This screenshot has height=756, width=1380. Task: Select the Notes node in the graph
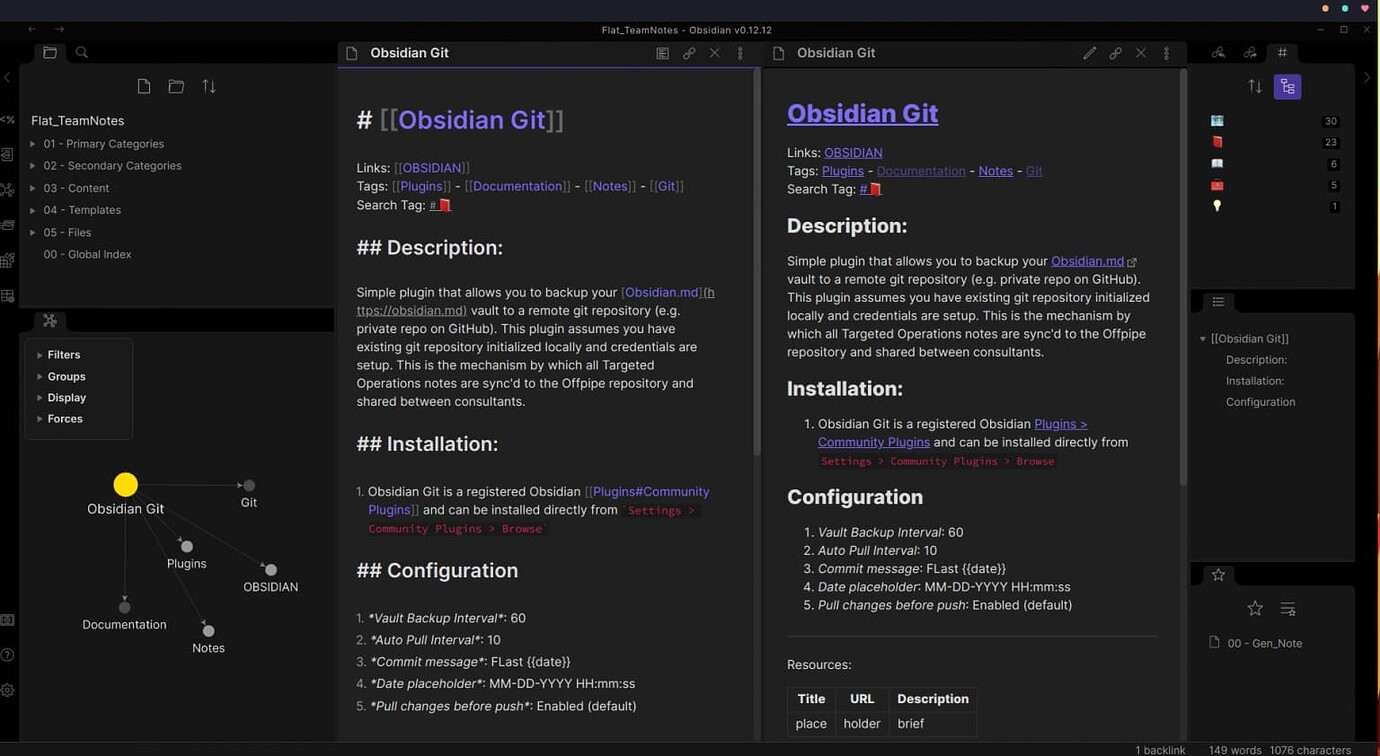pyautogui.click(x=208, y=630)
